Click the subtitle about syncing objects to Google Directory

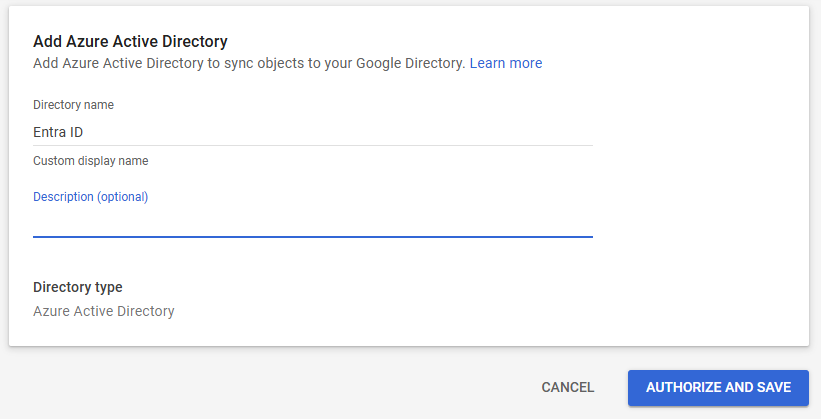(249, 63)
